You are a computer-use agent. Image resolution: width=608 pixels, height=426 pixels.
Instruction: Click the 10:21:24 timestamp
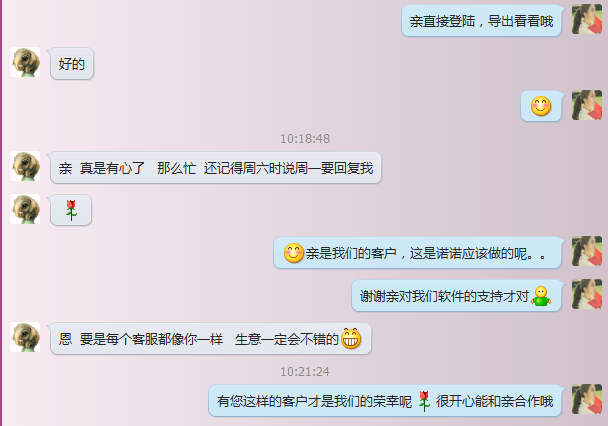[305, 372]
